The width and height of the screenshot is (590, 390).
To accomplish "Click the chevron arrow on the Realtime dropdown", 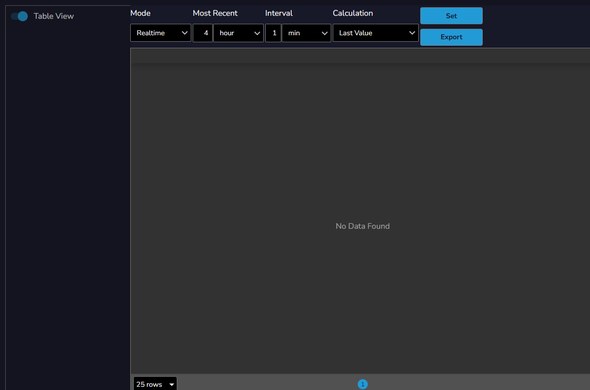I will (184, 33).
